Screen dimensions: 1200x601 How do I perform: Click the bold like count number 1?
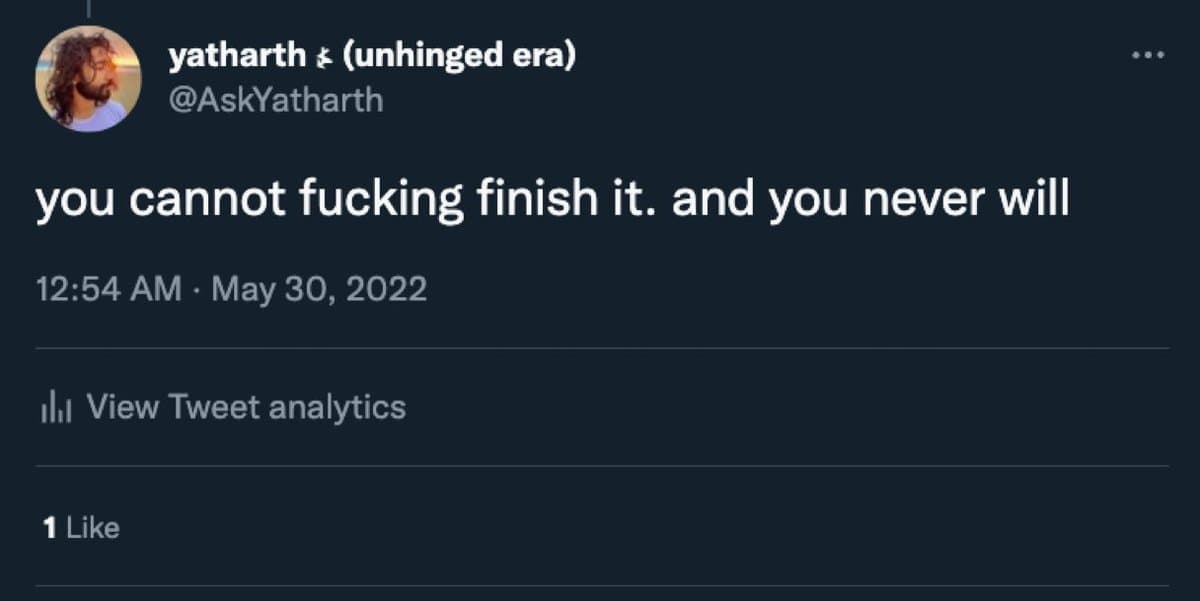point(49,527)
